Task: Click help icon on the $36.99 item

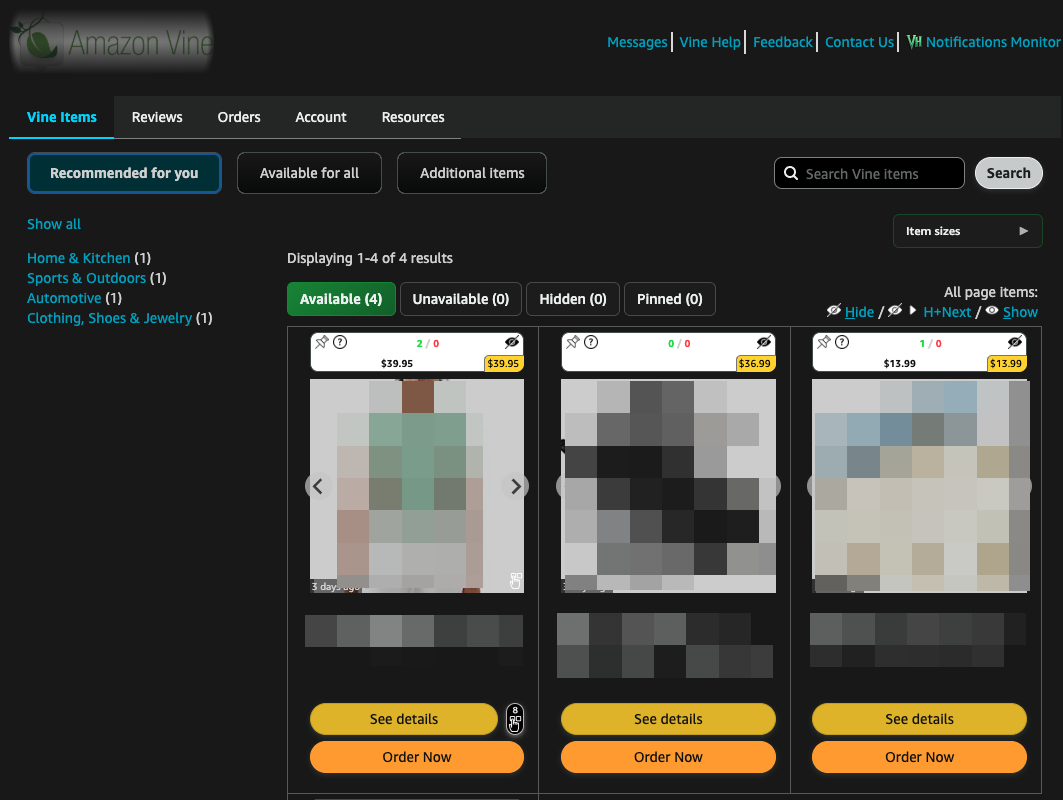Action: tap(592, 342)
